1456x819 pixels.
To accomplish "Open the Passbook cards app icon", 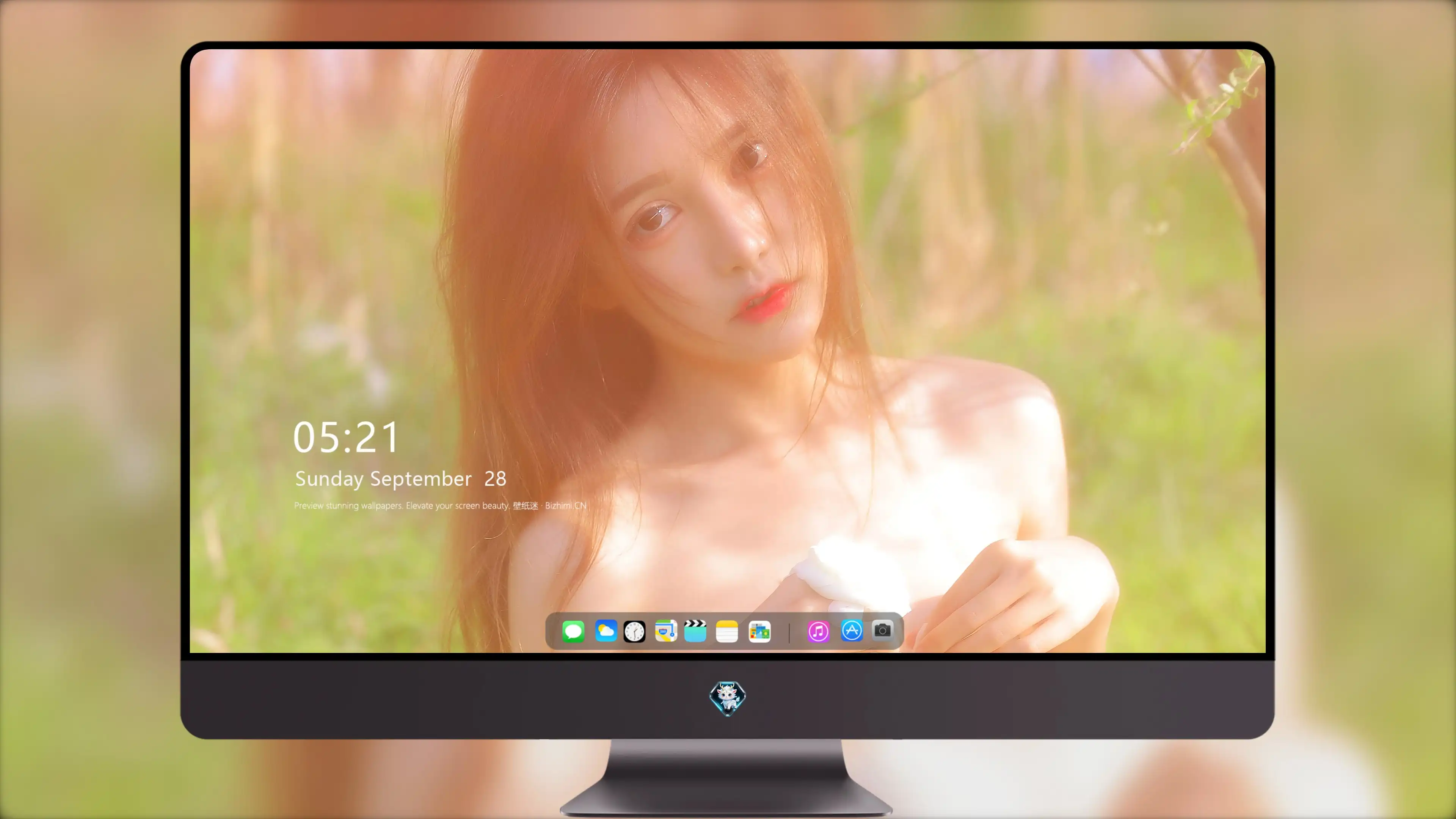I will point(759,631).
